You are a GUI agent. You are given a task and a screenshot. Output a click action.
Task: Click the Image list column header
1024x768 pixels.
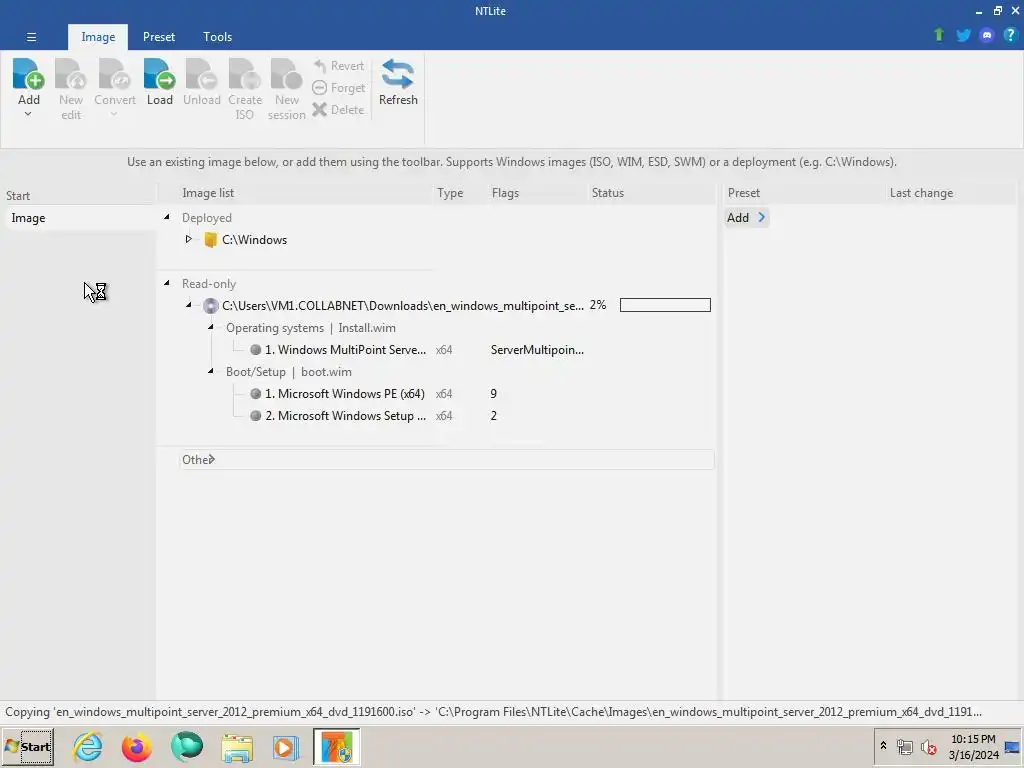208,193
